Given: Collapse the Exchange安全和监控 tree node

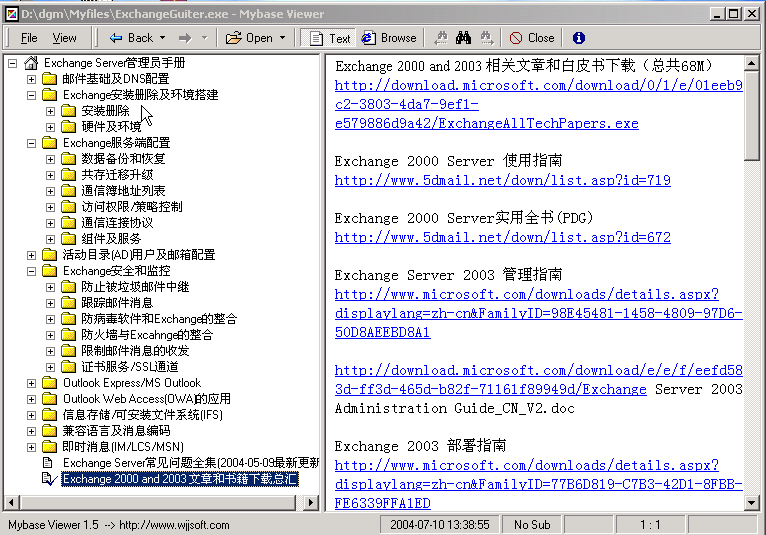Looking at the screenshot, I should [x=32, y=271].
